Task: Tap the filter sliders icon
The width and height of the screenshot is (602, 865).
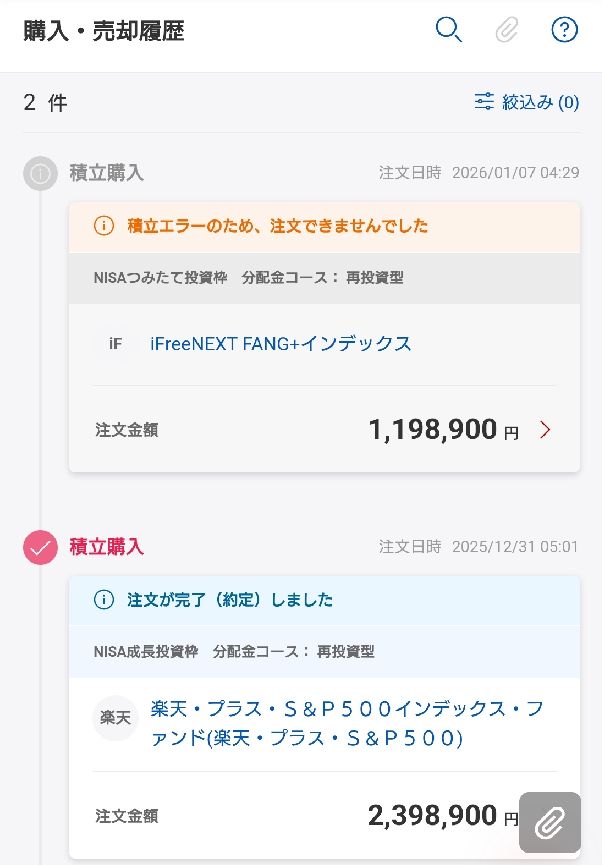Action: 484,102
